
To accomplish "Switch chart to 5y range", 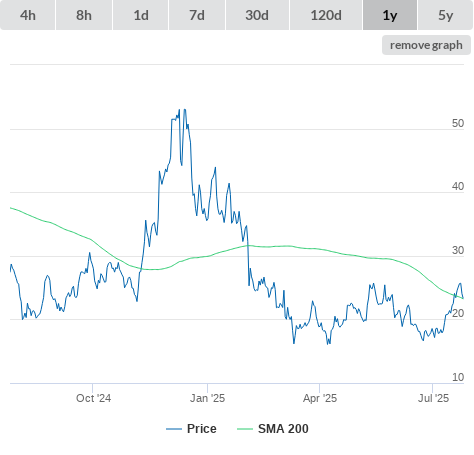I will 446,15.
